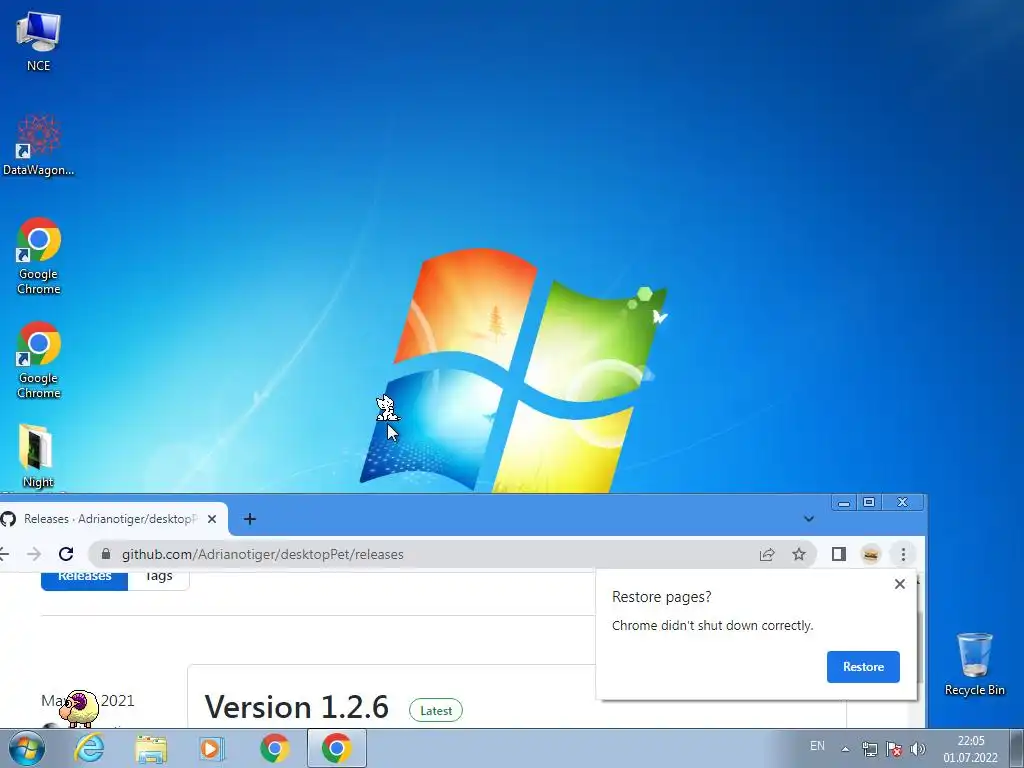Click the sheep desktop pet near taskbar
1024x768 pixels.
[78, 708]
